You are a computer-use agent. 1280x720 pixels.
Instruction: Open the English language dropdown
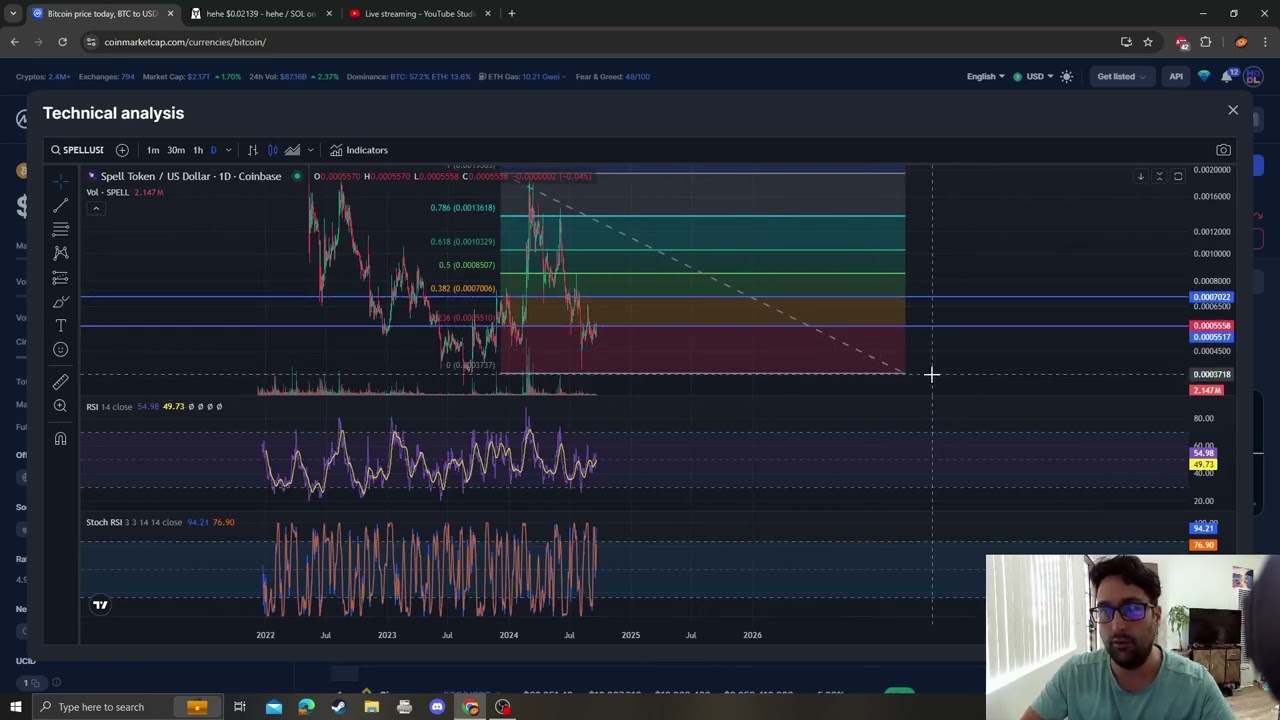pyautogui.click(x=985, y=76)
